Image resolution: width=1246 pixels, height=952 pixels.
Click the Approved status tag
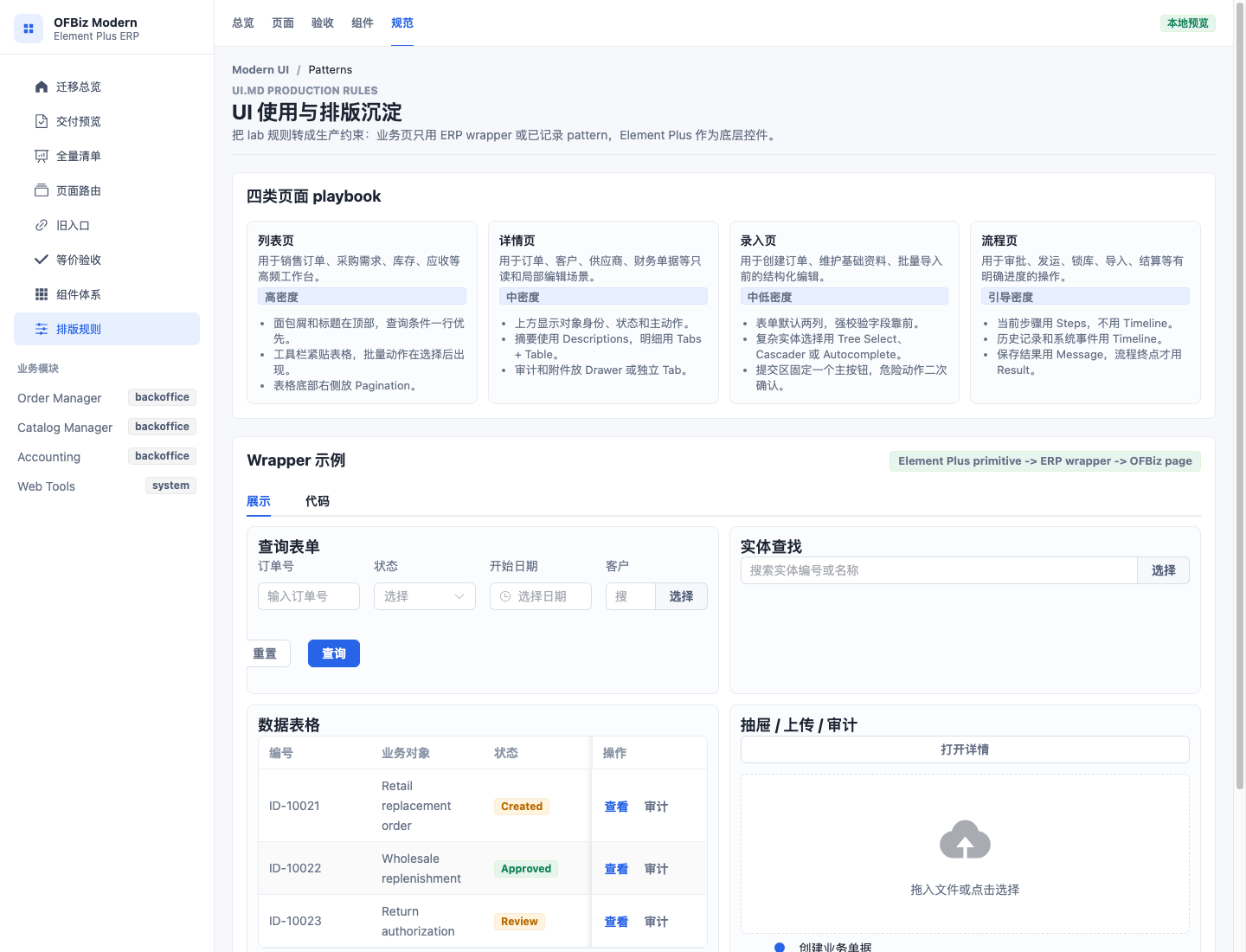526,869
